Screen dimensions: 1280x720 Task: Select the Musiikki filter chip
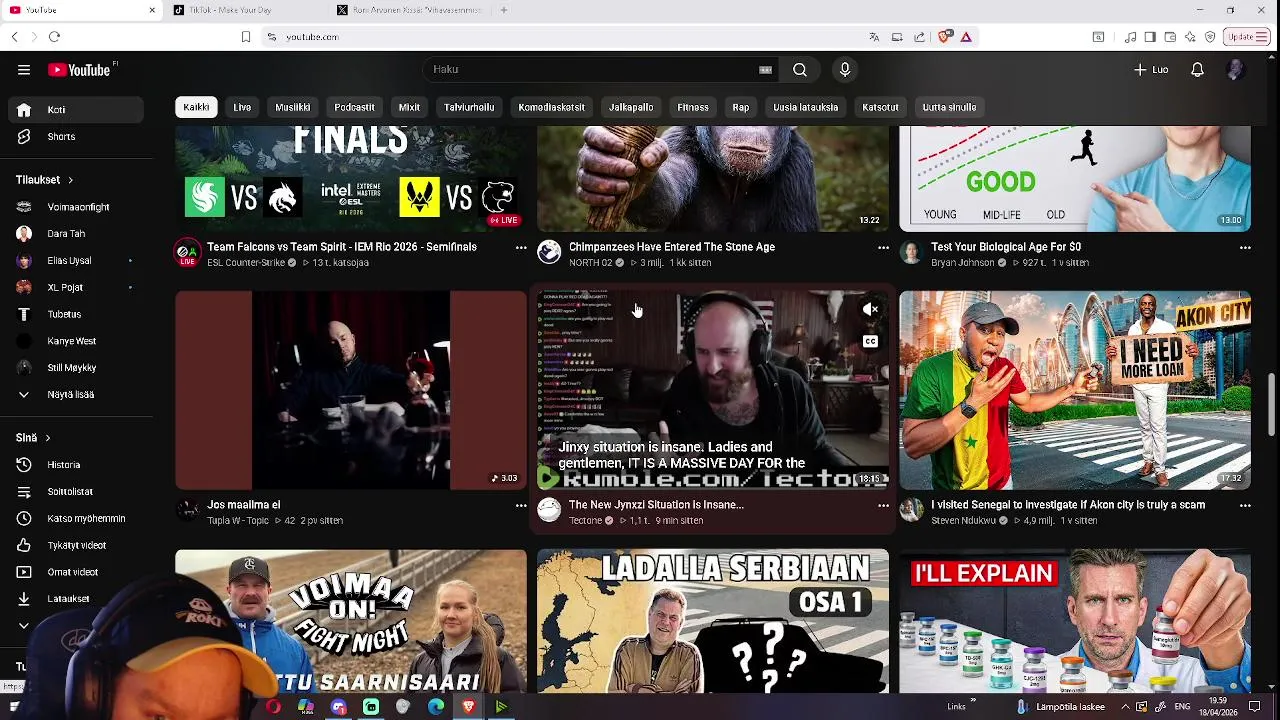point(293,107)
